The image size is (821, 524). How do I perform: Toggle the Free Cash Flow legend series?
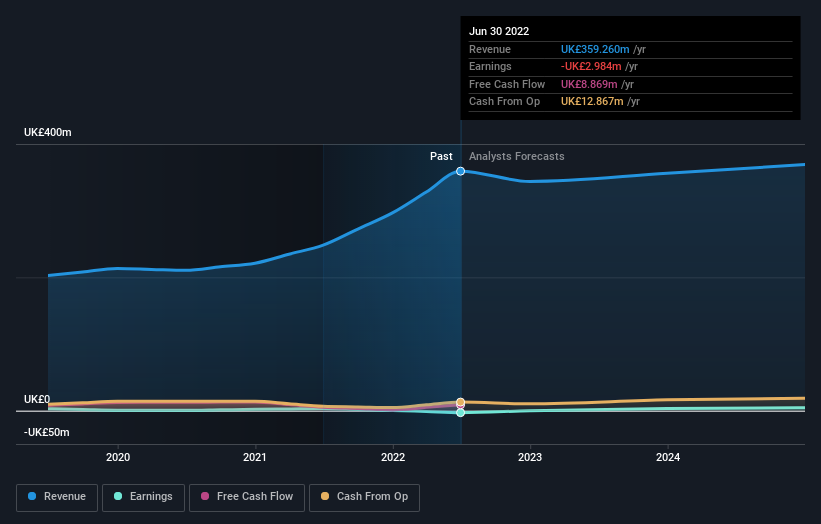pyautogui.click(x=247, y=497)
